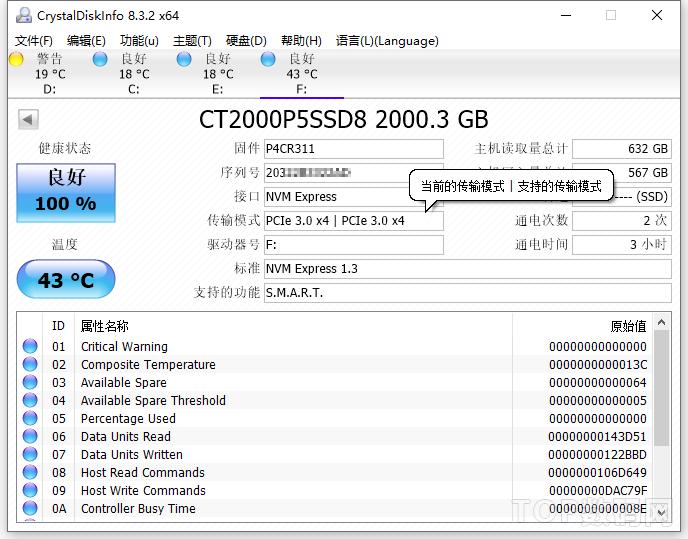Click the blue status icon for E:
This screenshot has width=688, height=539.
184,59
